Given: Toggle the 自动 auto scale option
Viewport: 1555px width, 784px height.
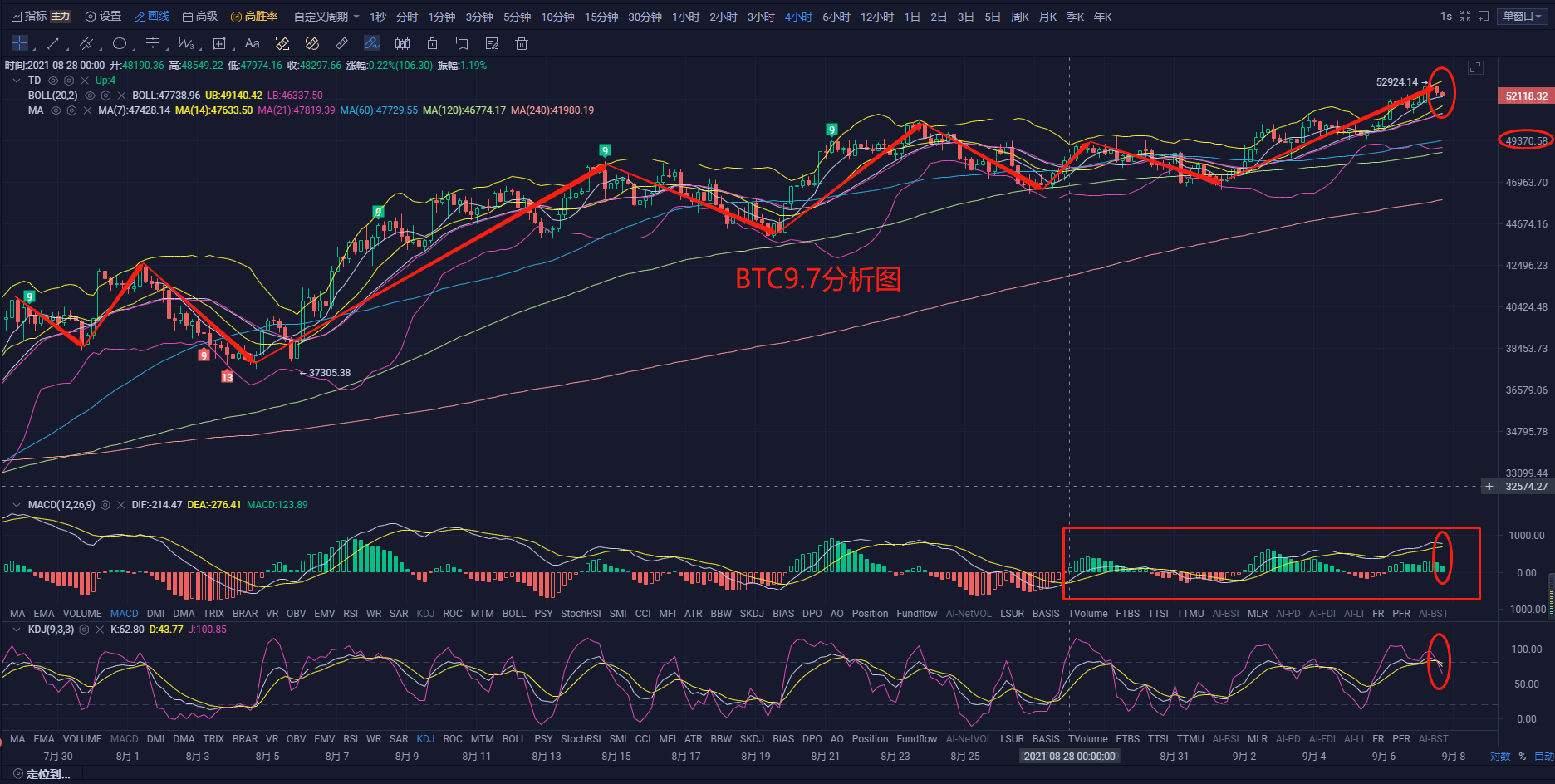Looking at the screenshot, I should (x=1544, y=757).
